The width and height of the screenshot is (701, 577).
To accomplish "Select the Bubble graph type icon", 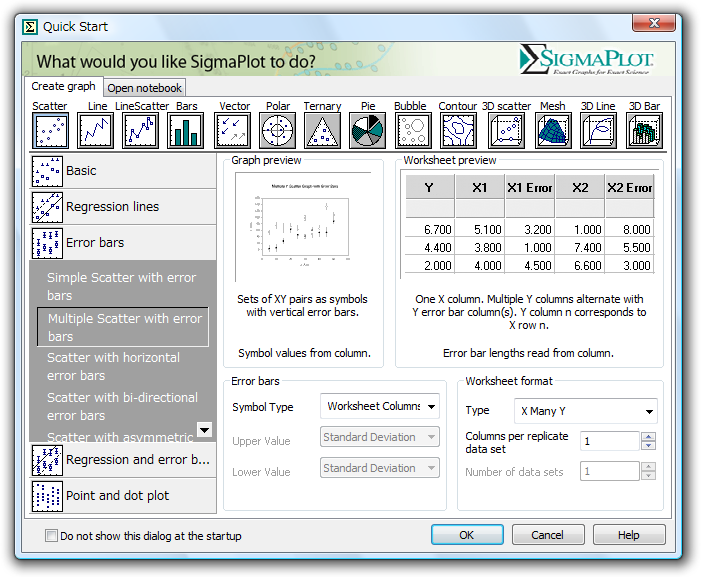I will pos(414,131).
